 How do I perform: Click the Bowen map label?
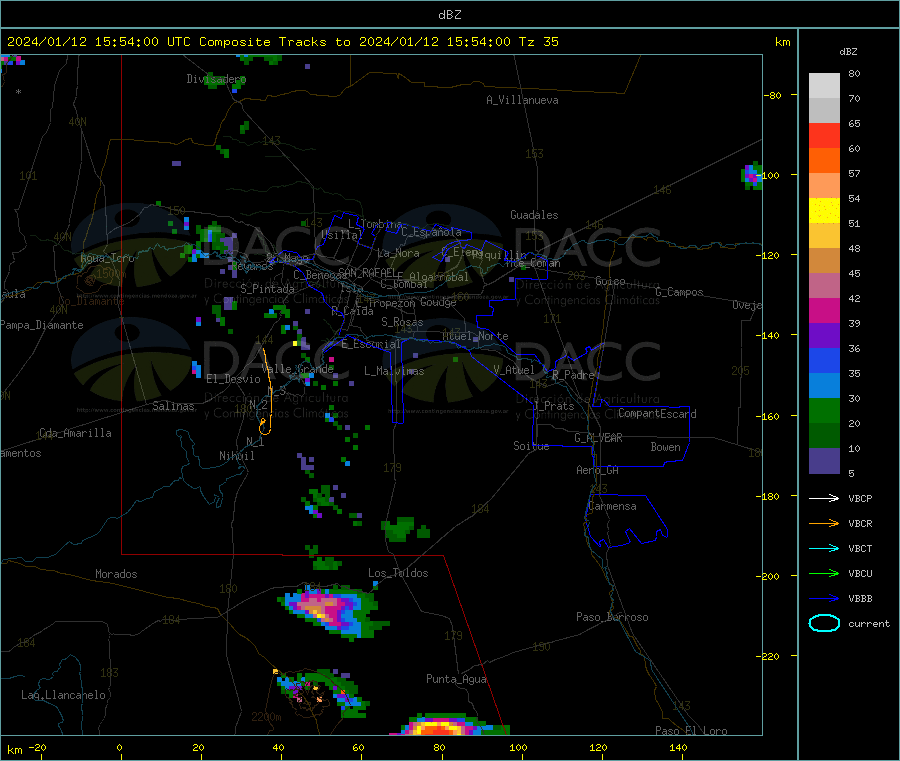[x=665, y=447]
